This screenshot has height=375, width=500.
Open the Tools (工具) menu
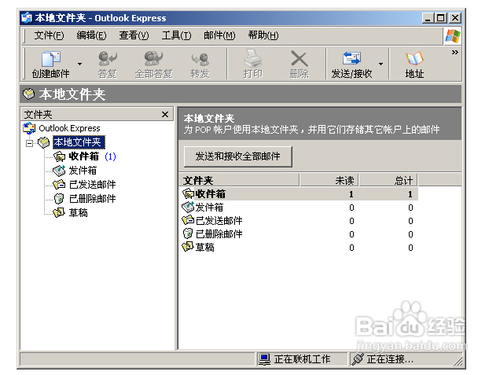(176, 35)
